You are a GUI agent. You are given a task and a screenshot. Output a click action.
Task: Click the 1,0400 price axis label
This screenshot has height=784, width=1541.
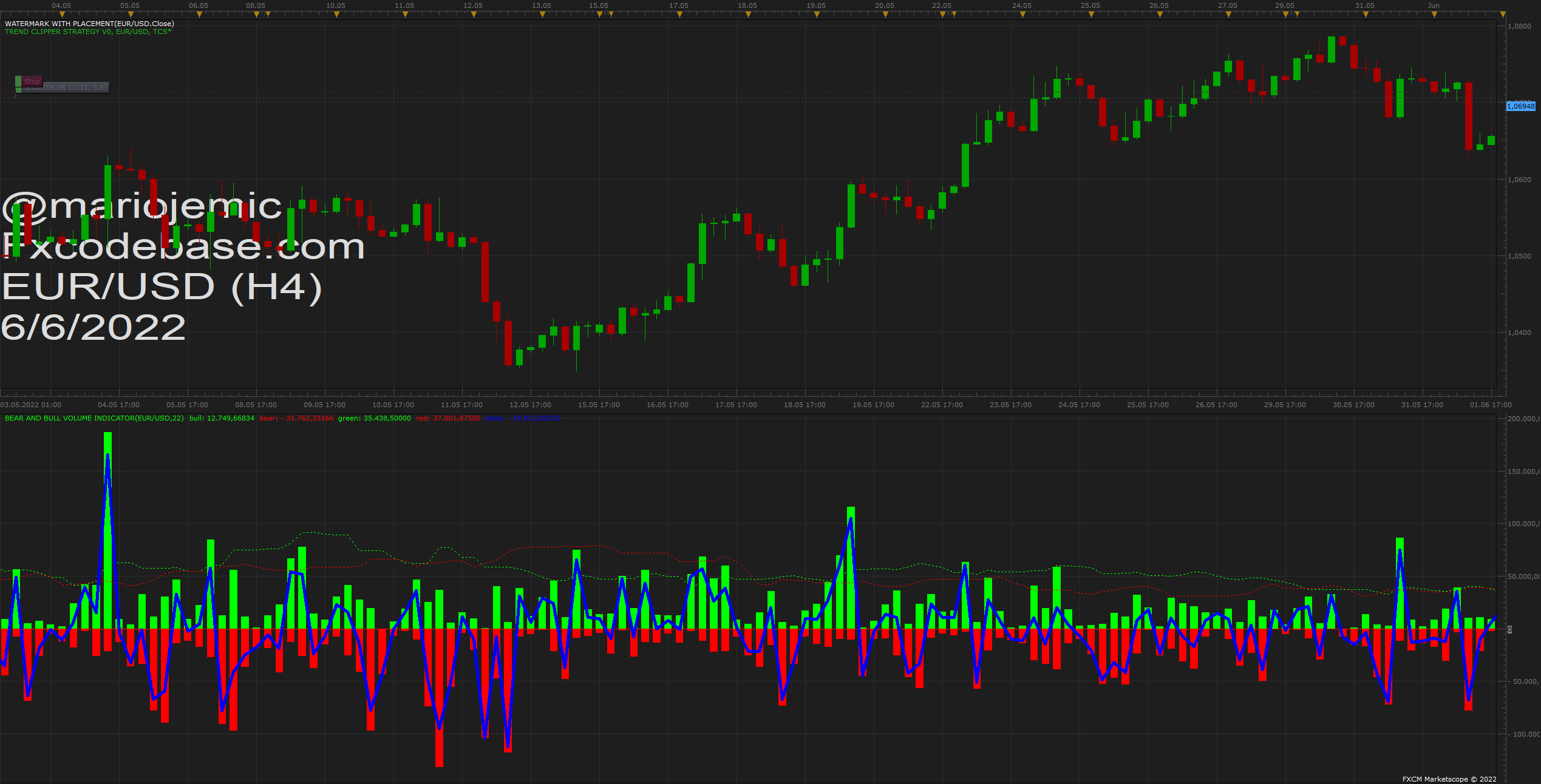tap(1520, 333)
